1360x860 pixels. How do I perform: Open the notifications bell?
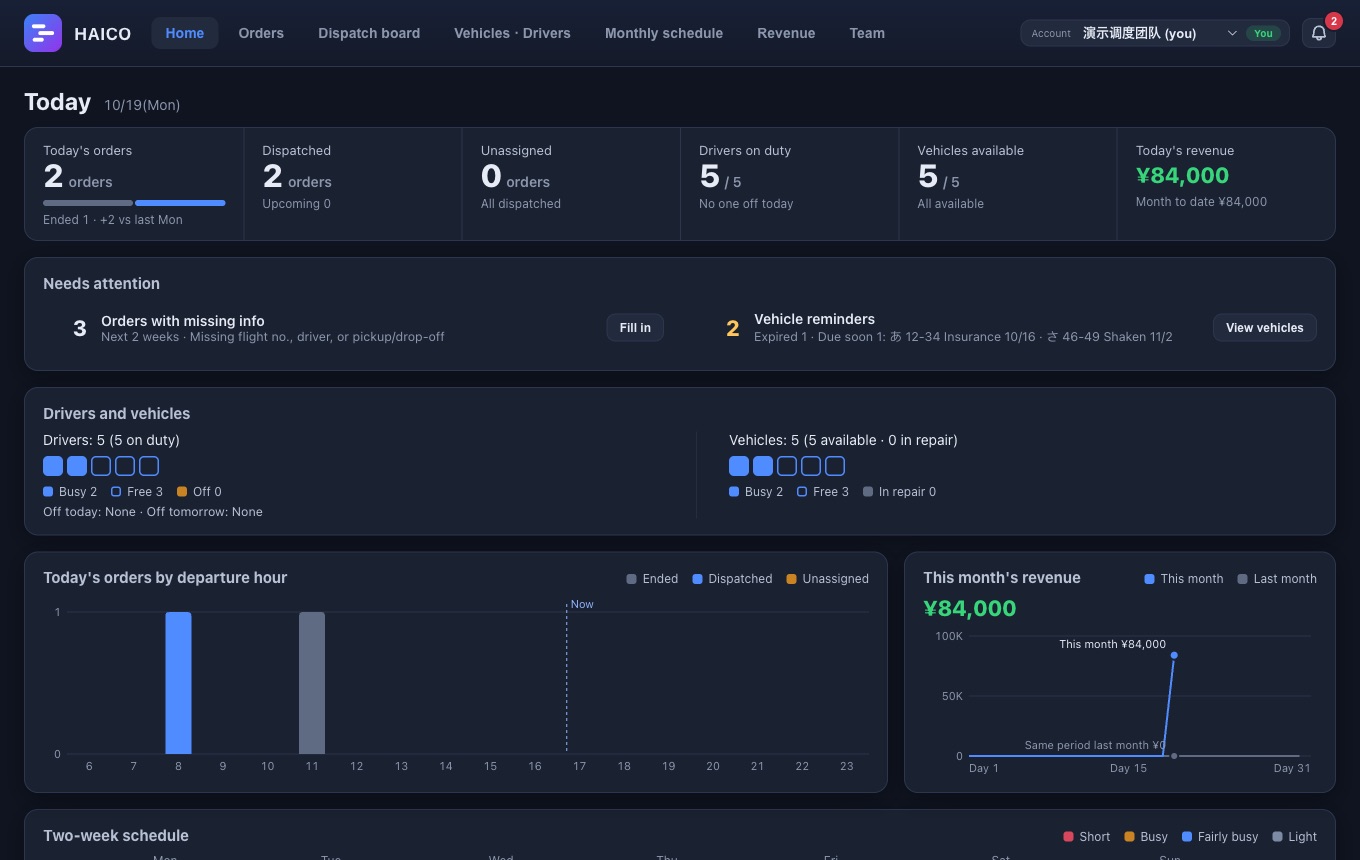1319,33
